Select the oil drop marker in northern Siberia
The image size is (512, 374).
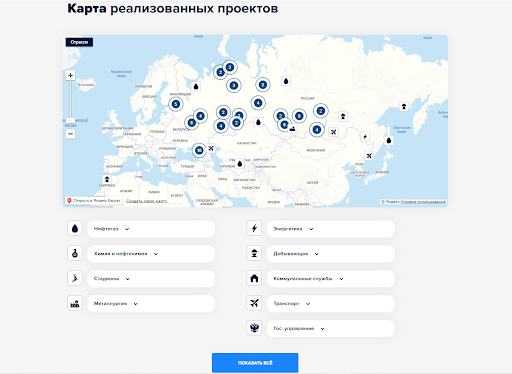pyautogui.click(x=286, y=81)
